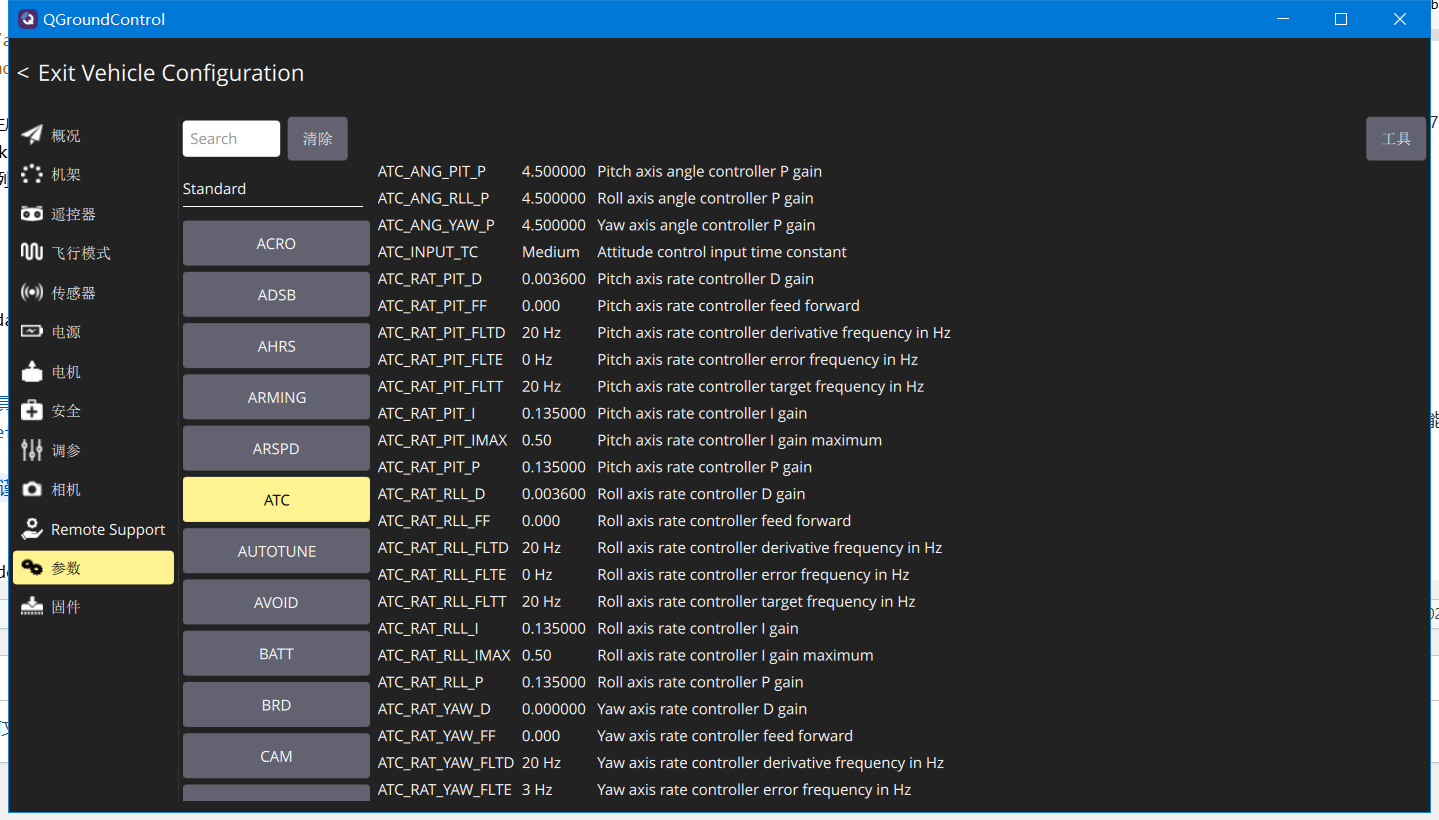Screen dimensions: 1439x820
Task: Click the Search parameter input field
Action: 231,139
